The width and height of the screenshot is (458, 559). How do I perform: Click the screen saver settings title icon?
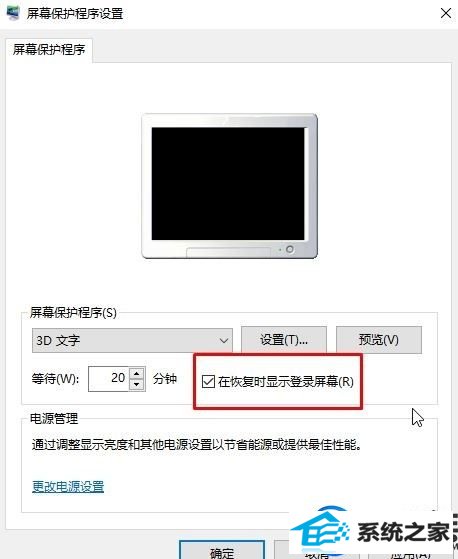[x=13, y=14]
